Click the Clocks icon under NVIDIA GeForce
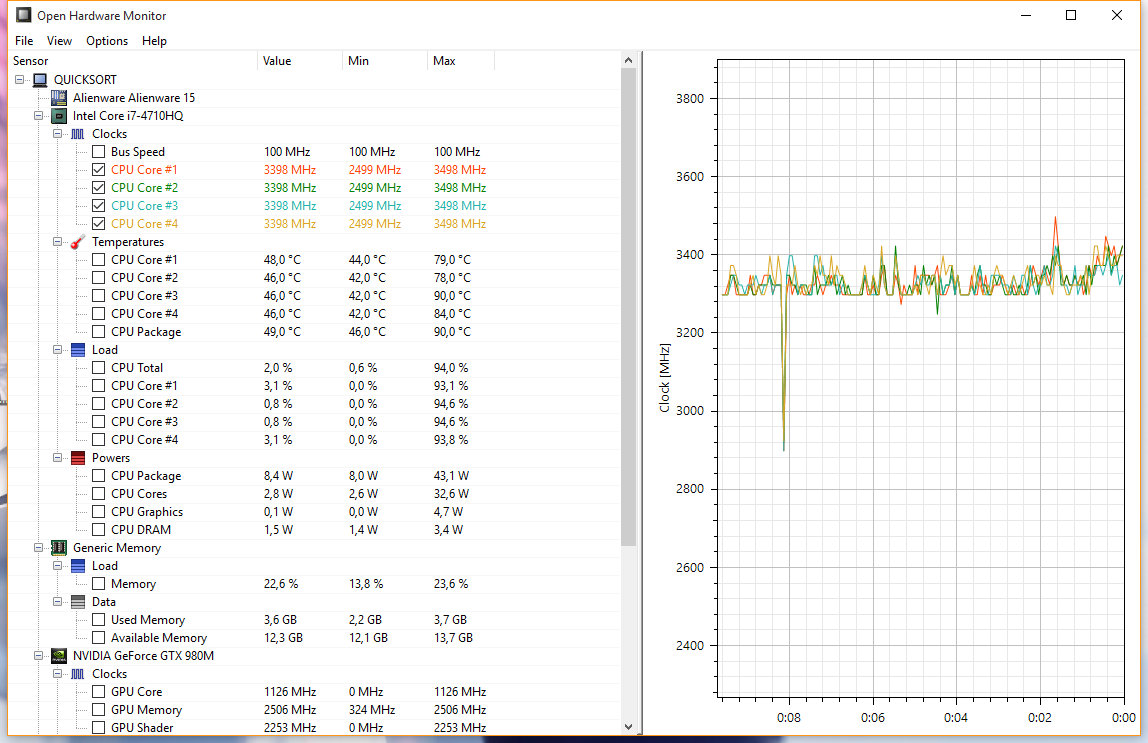 pyautogui.click(x=78, y=674)
